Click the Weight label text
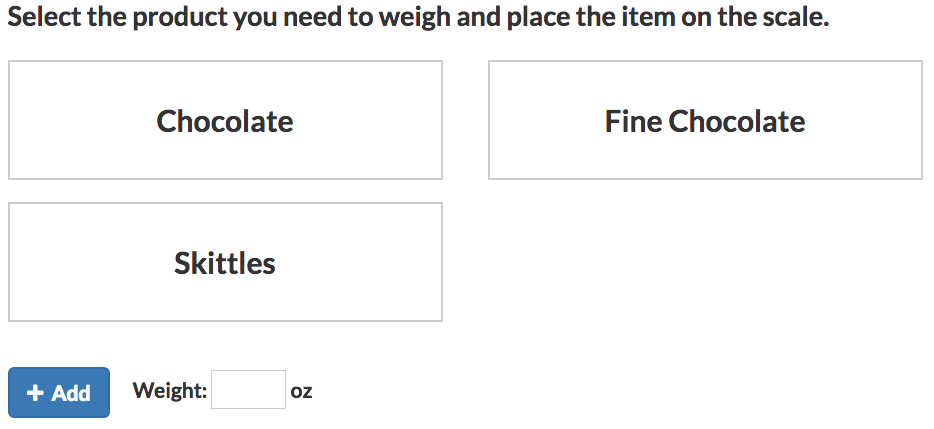This screenshot has height=429, width=934. click(169, 391)
